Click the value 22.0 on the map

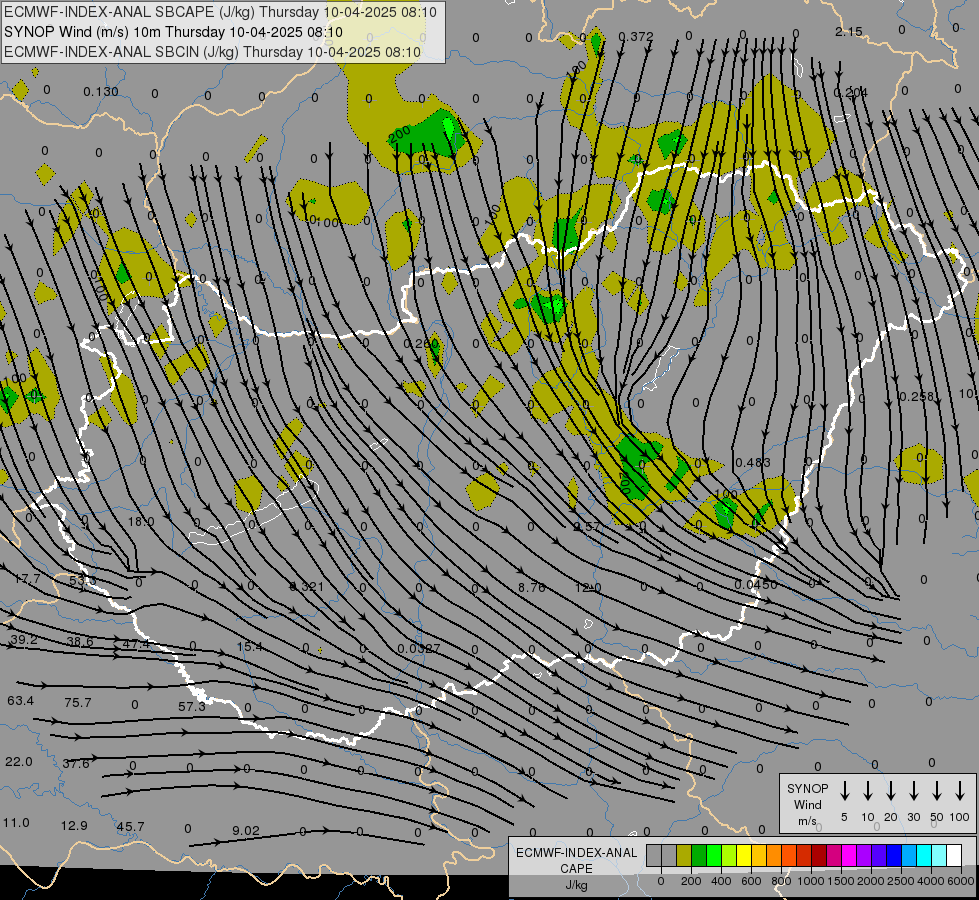(x=19, y=762)
